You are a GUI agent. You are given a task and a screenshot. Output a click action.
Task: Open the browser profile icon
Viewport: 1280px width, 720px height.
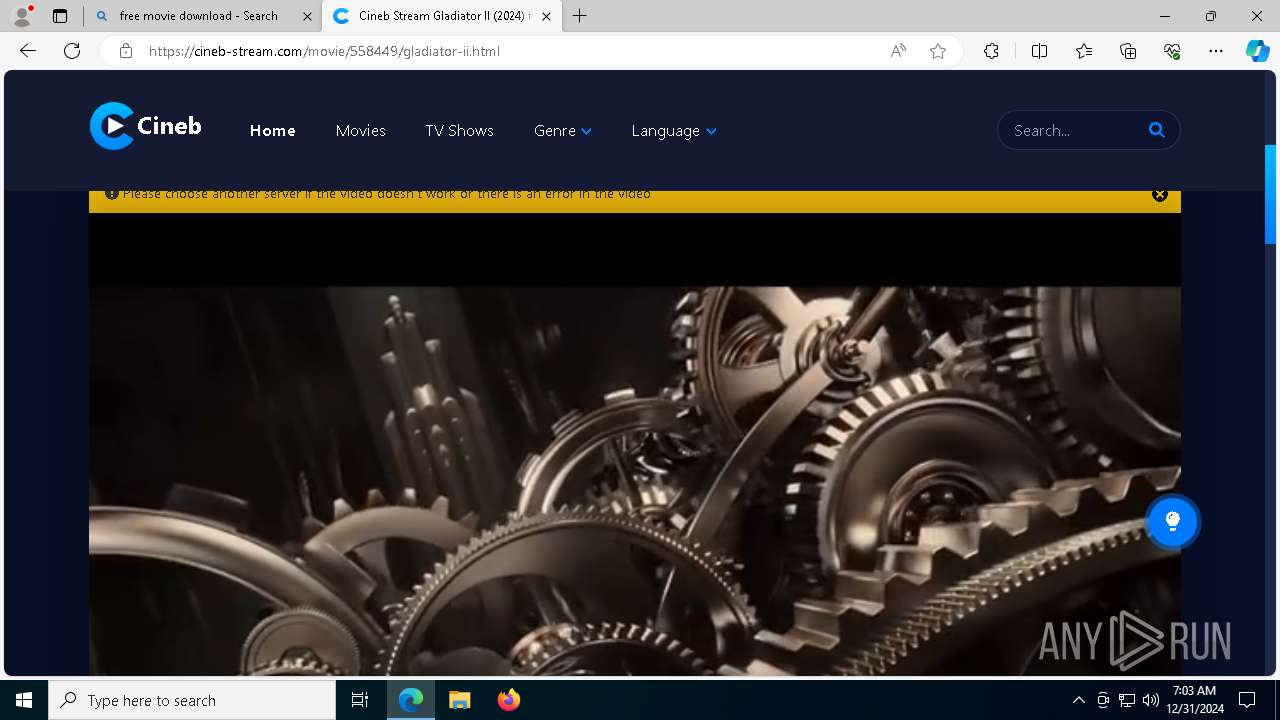pyautogui.click(x=22, y=16)
